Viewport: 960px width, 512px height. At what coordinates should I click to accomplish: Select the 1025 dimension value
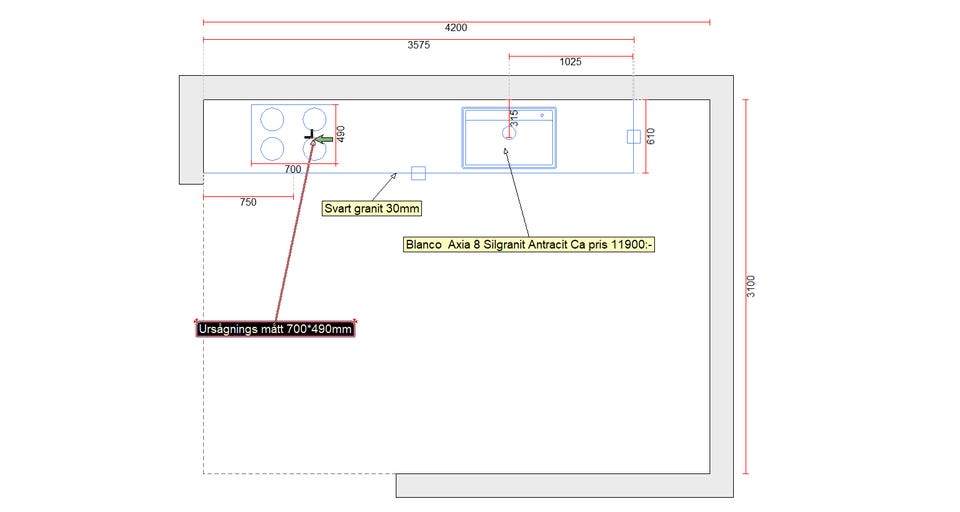tap(570, 62)
